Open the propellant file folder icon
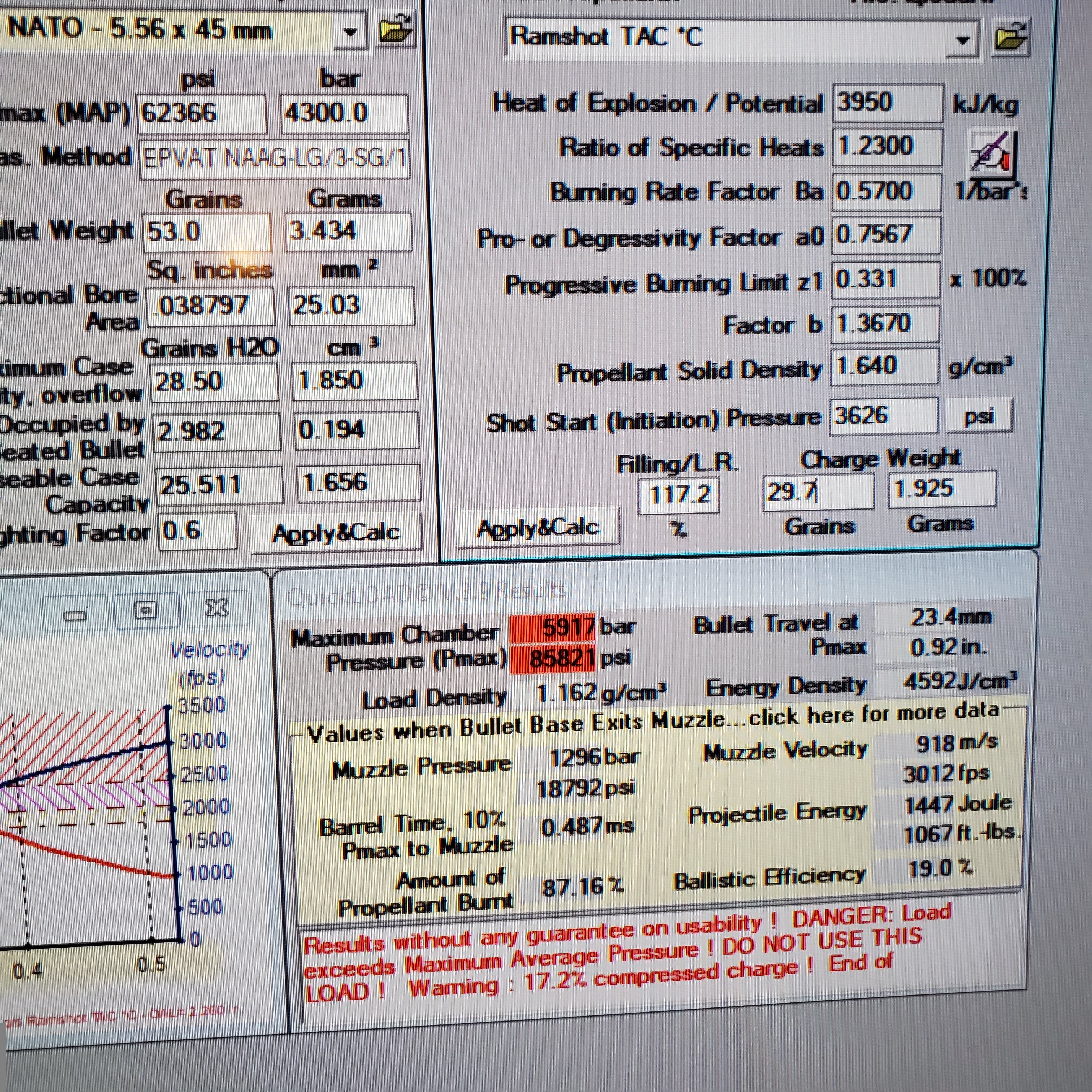 (1011, 37)
